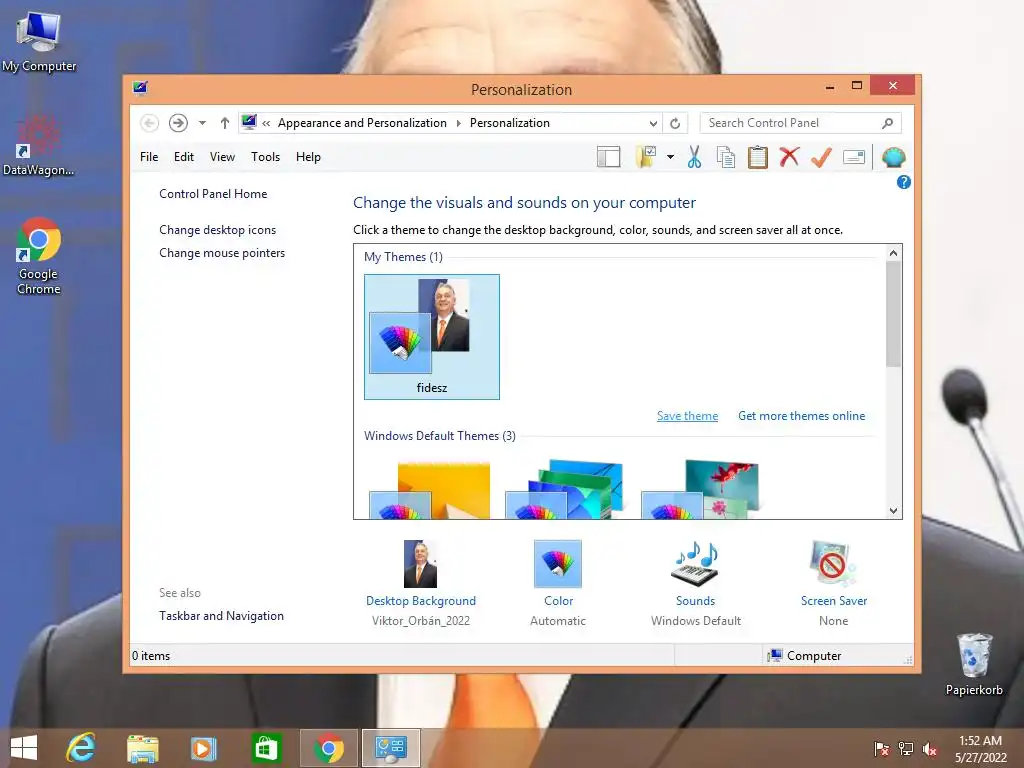This screenshot has height=768, width=1024.
Task: Expand the folder options dropdown arrow
Action: (670, 157)
